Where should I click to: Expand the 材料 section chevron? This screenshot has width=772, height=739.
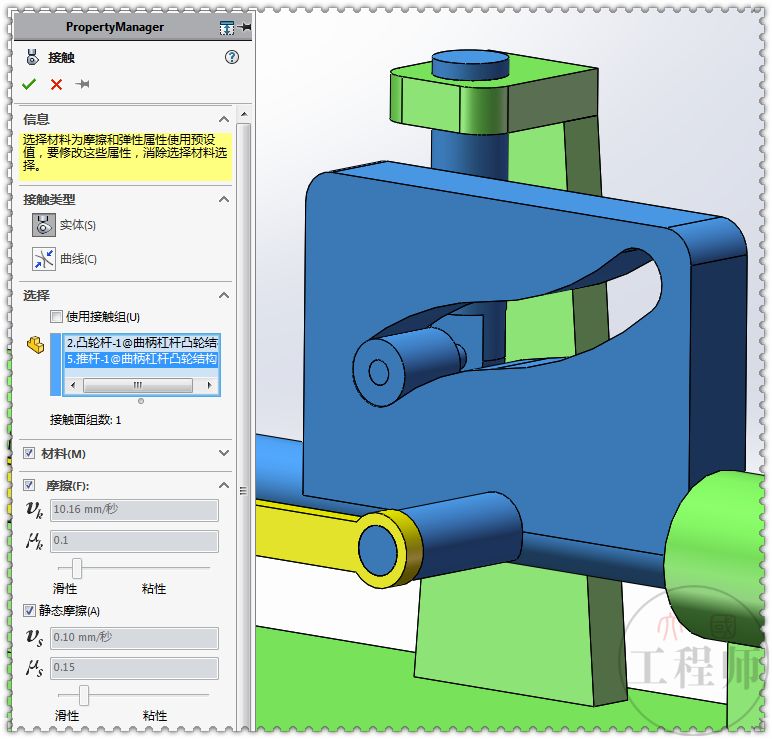click(224, 453)
